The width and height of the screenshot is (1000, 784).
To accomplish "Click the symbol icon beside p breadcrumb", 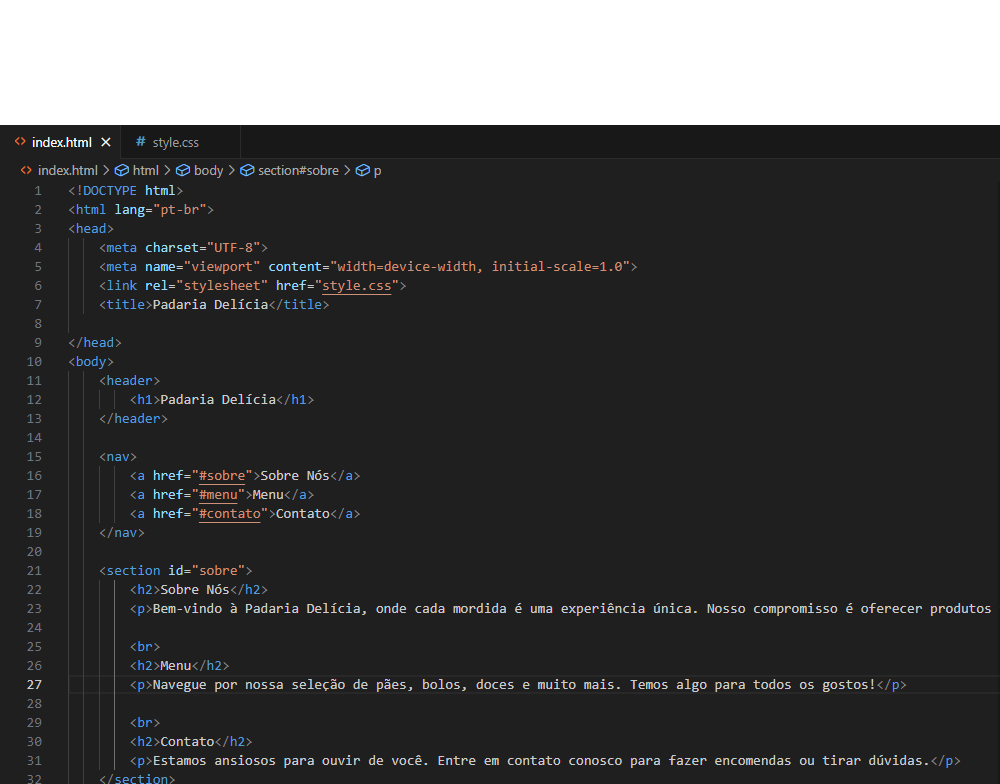I will click(x=363, y=171).
